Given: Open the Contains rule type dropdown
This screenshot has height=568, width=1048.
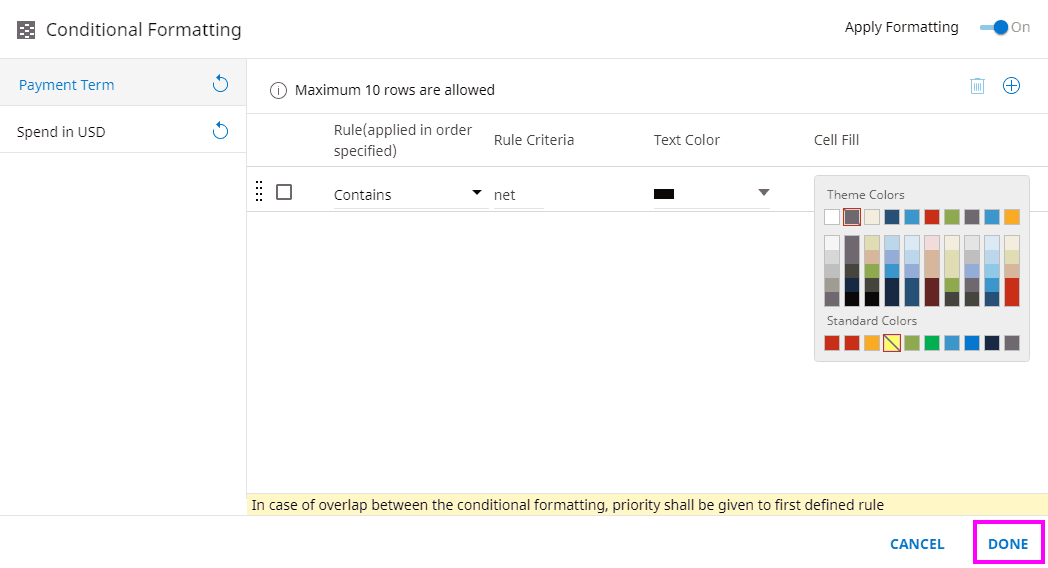Looking at the screenshot, I should pos(477,193).
